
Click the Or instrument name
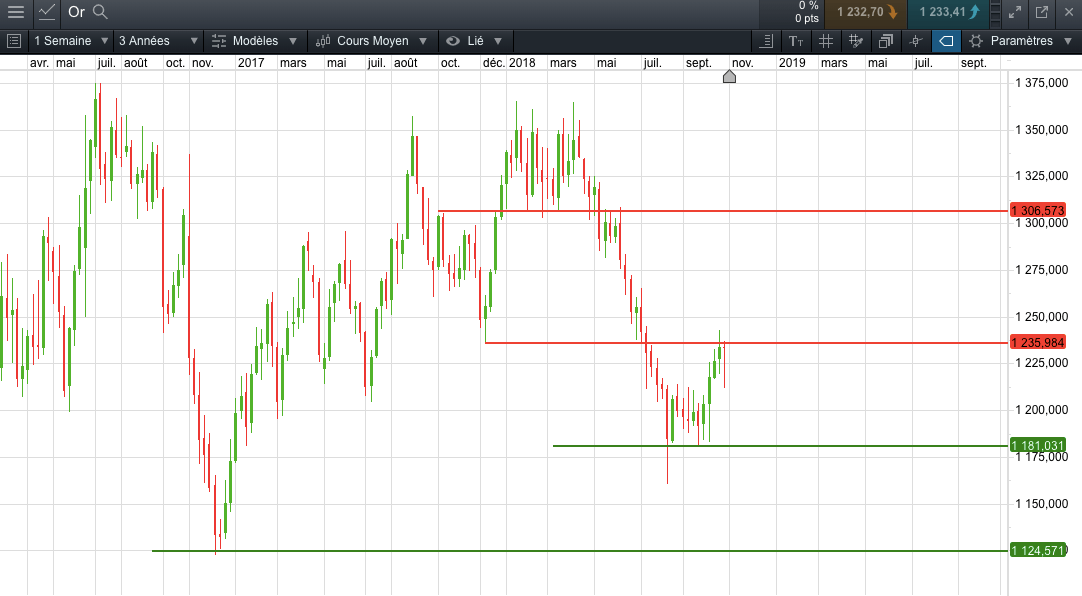pos(76,12)
